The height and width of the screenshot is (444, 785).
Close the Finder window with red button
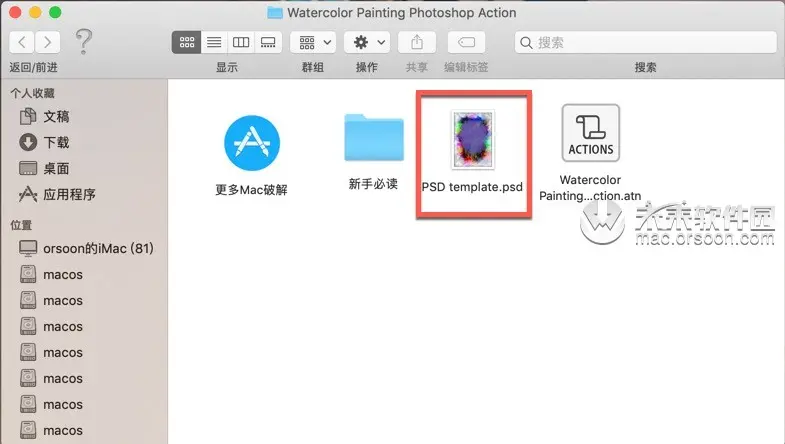[15, 12]
